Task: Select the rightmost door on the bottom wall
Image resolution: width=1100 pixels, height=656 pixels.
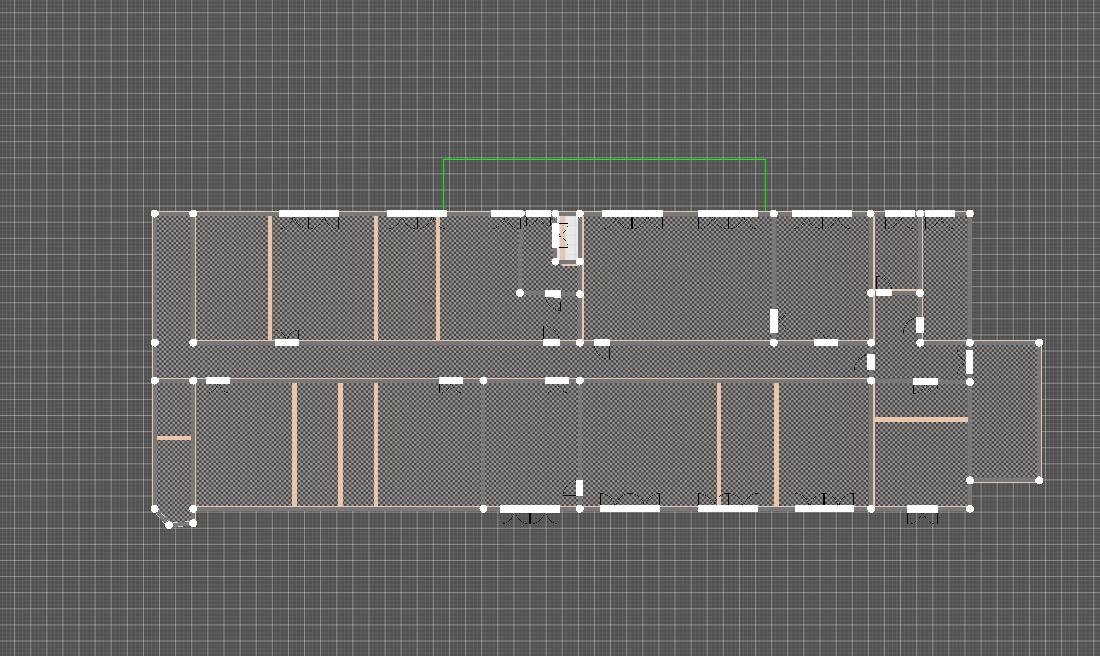Action: coord(922,510)
